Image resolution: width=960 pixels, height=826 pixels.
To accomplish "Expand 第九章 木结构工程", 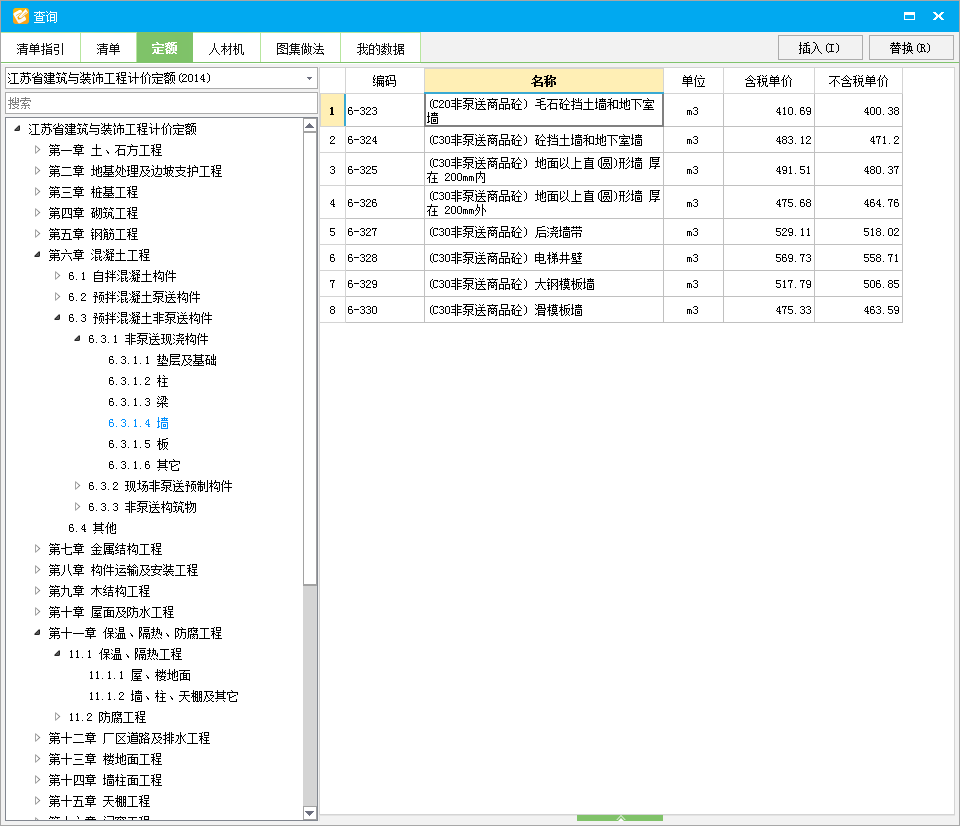I will click(37, 591).
